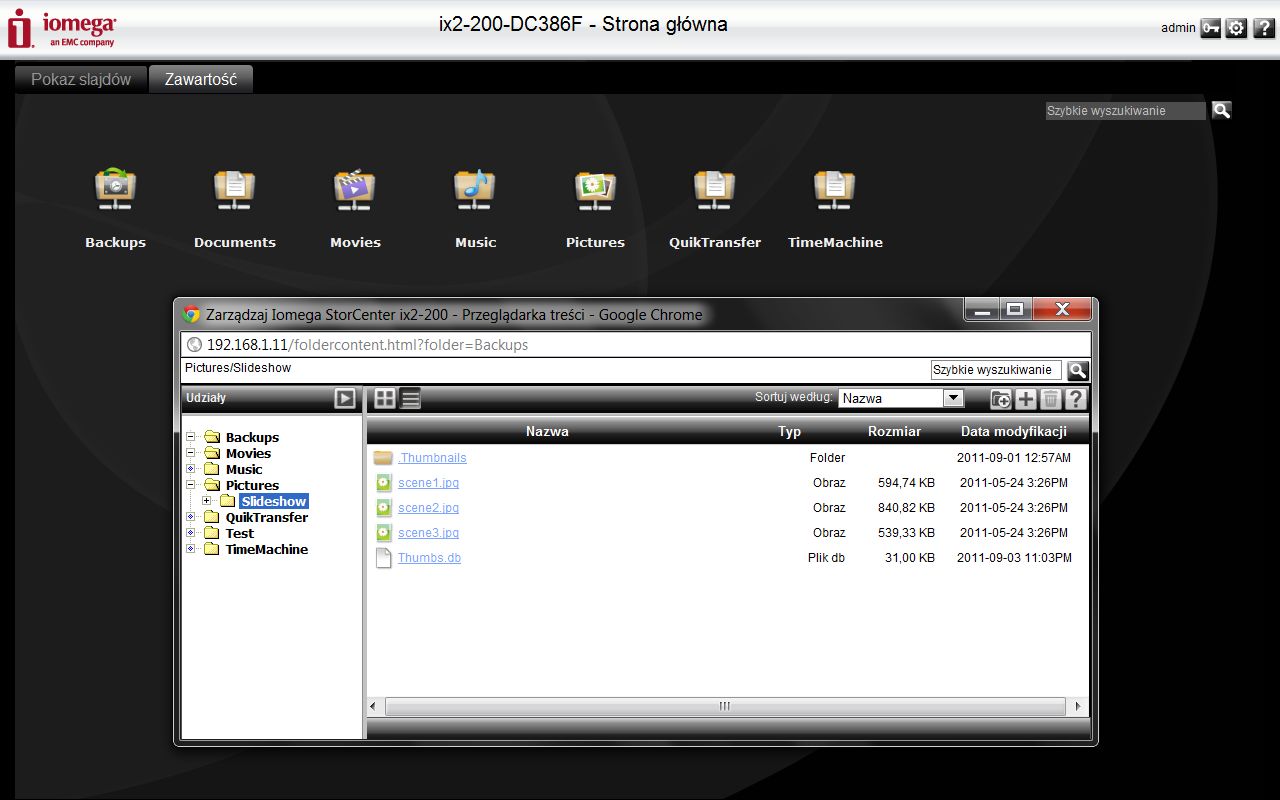Image resolution: width=1280 pixels, height=800 pixels.
Task: Click the search magnifier in popup window
Action: pyautogui.click(x=1077, y=370)
